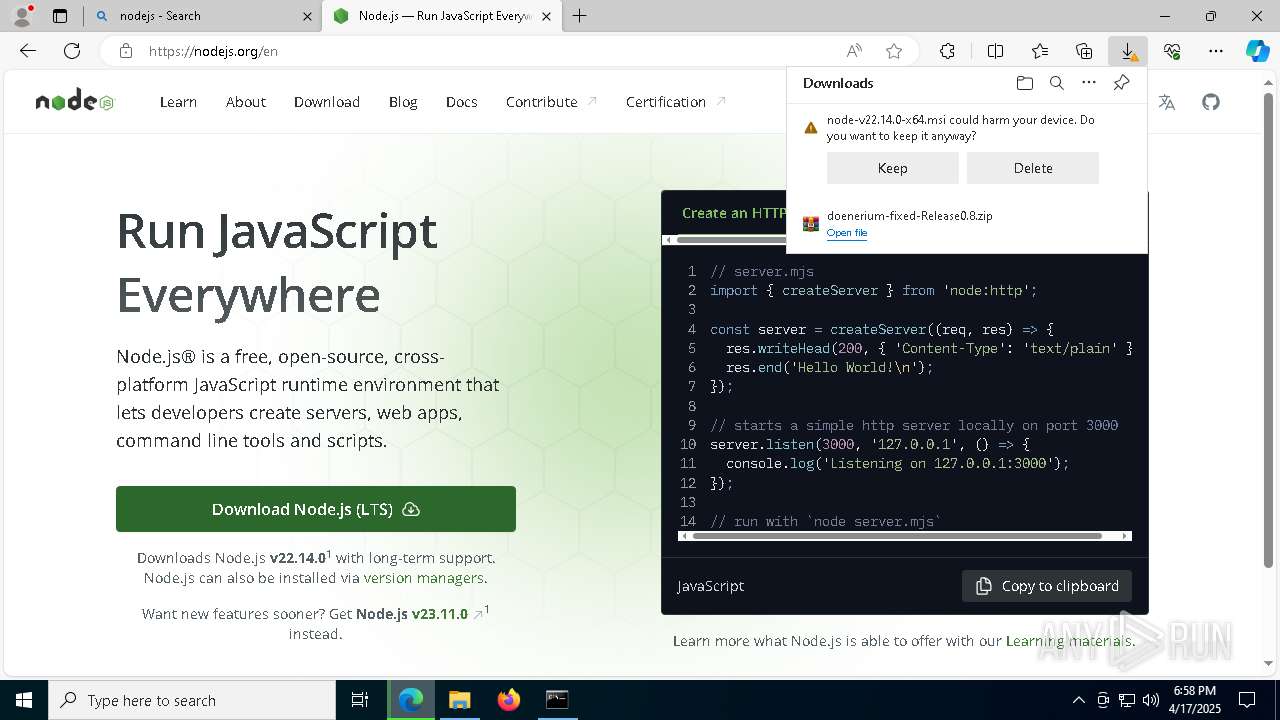Show hidden system tray icons
The width and height of the screenshot is (1280, 720).
coord(1078,700)
